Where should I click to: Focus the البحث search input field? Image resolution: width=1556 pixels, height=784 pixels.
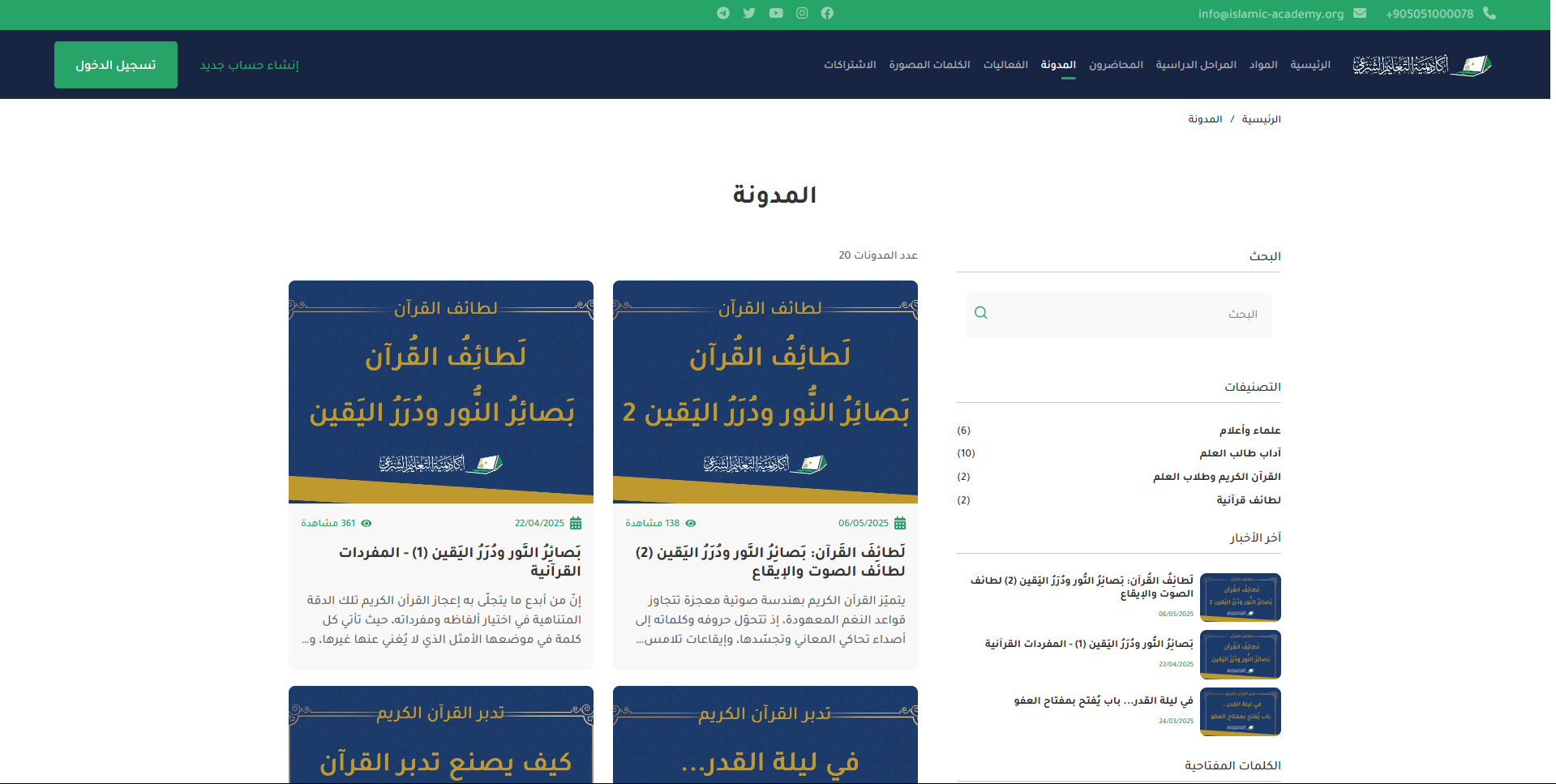click(x=1118, y=315)
